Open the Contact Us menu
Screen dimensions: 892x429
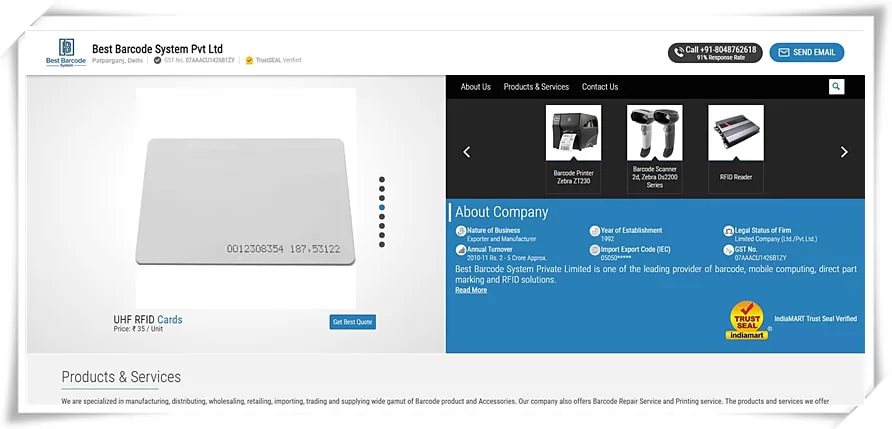600,87
